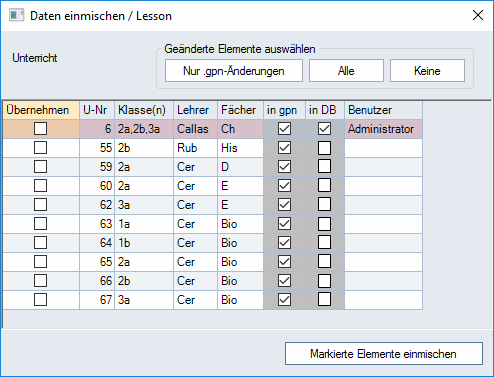Click class '1b' in lesson 64 row
The image size is (494, 377).
144,243
